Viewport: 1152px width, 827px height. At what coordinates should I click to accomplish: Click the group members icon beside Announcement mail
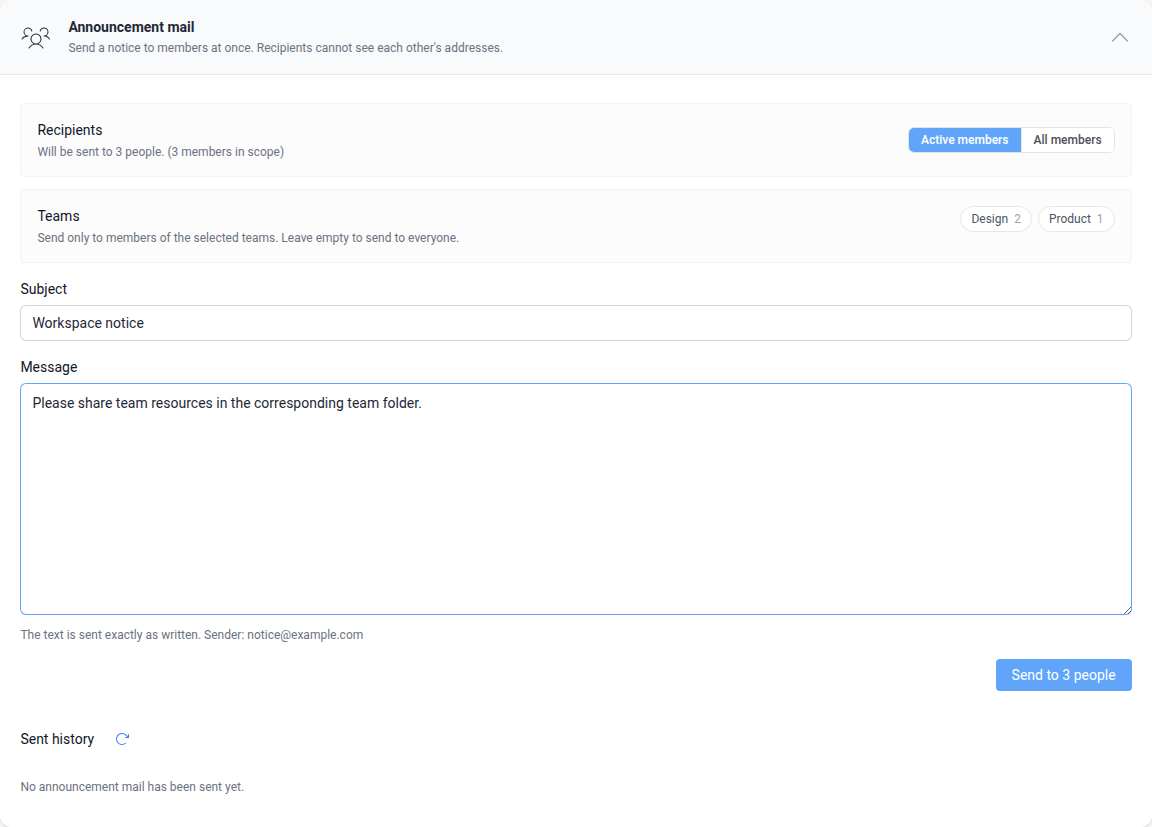click(35, 37)
